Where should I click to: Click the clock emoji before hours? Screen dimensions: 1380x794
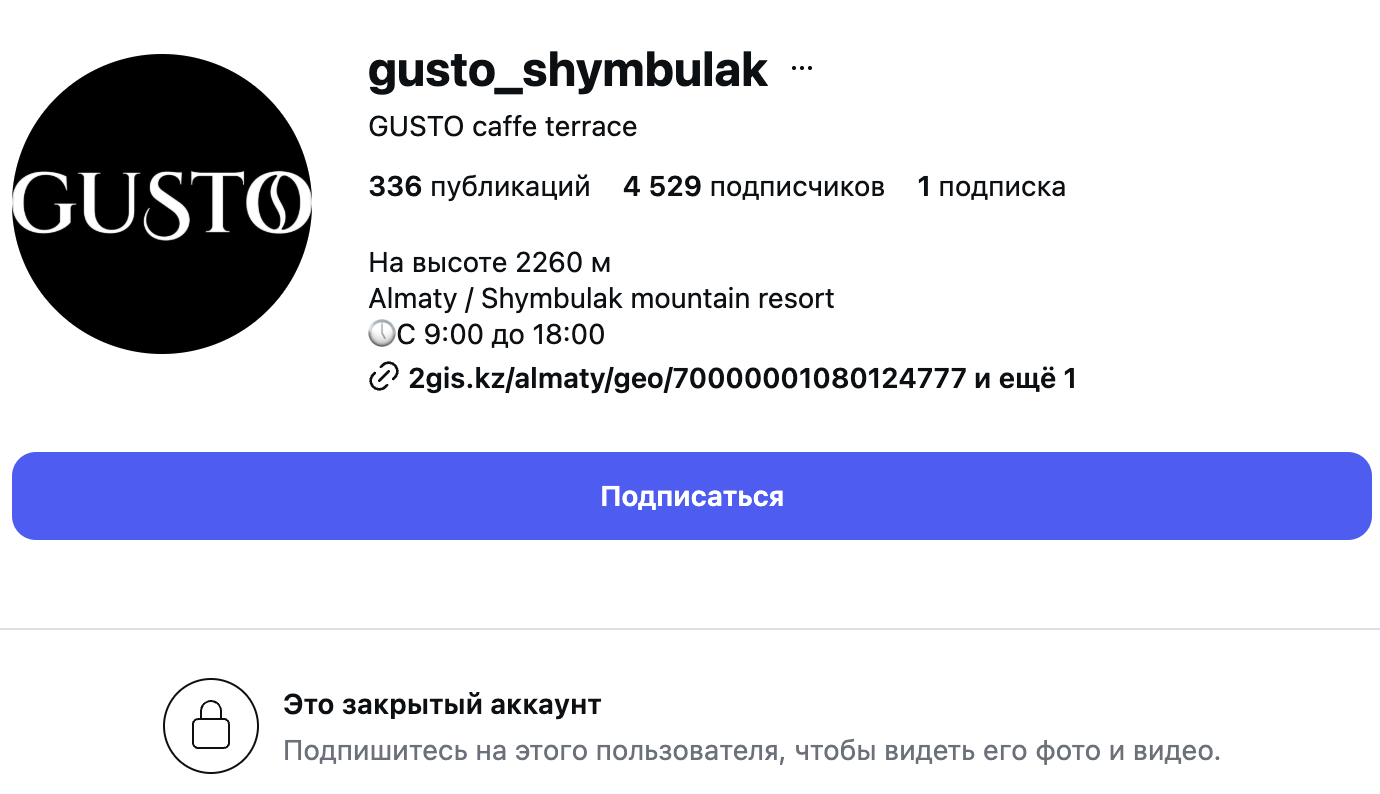(383, 335)
